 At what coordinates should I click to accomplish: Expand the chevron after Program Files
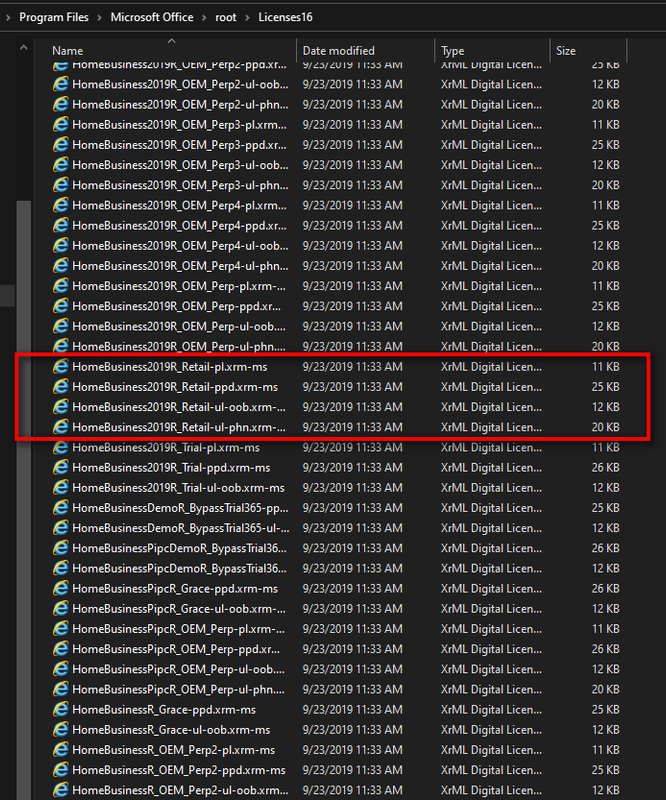pos(100,18)
